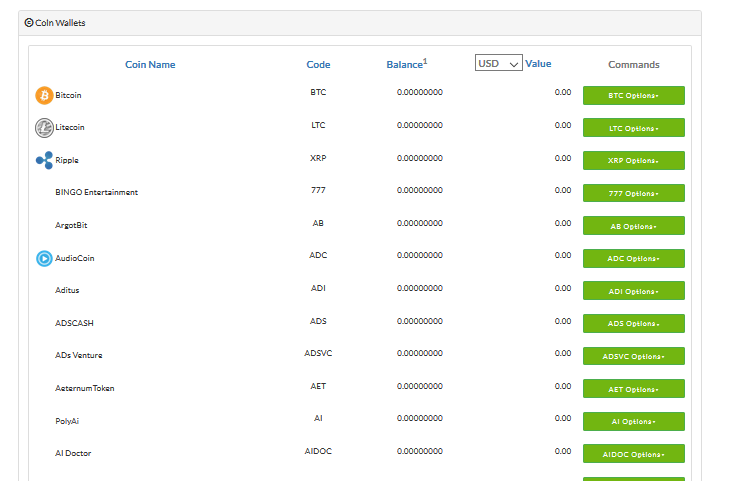Click the Ripple balance 0.00000000
This screenshot has width=735, height=481.
point(420,158)
